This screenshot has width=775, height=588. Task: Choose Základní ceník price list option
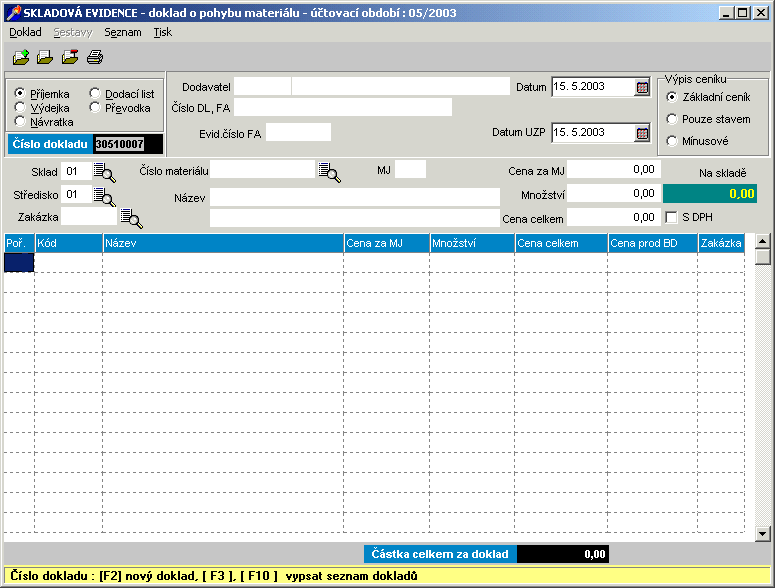tap(672, 97)
